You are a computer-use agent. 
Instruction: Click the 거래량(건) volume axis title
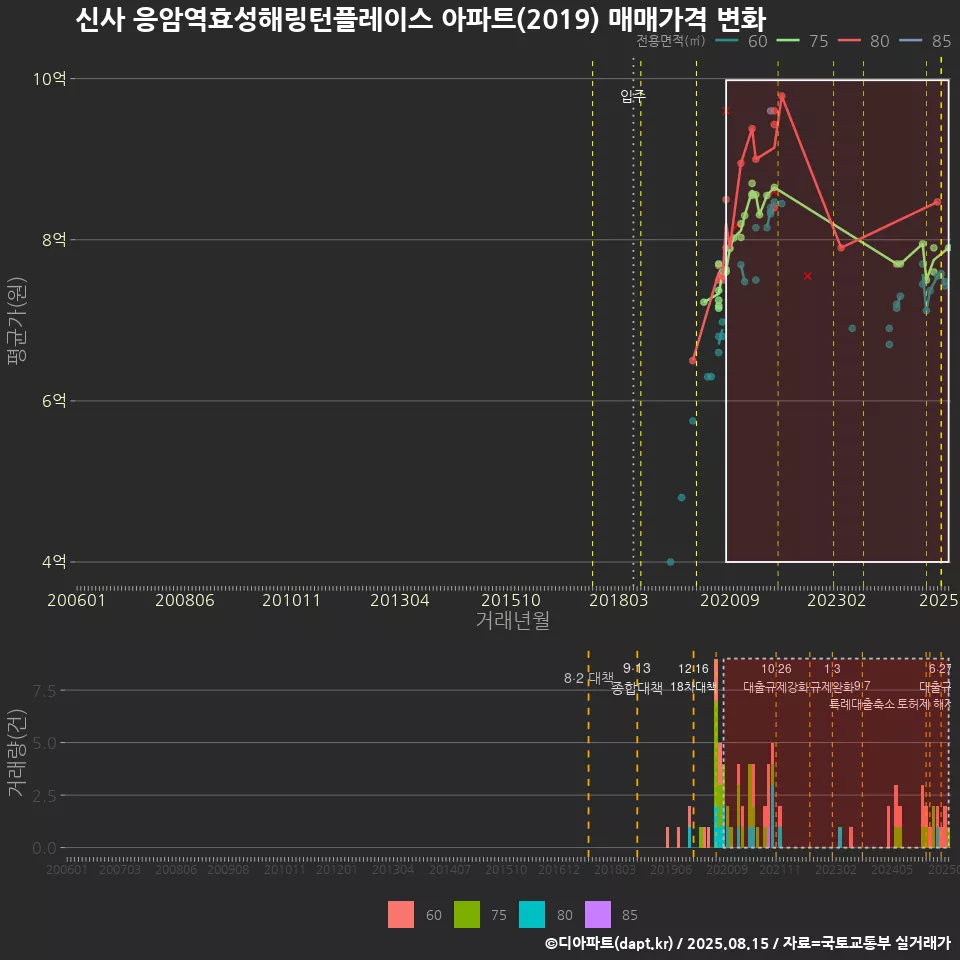(x=16, y=752)
